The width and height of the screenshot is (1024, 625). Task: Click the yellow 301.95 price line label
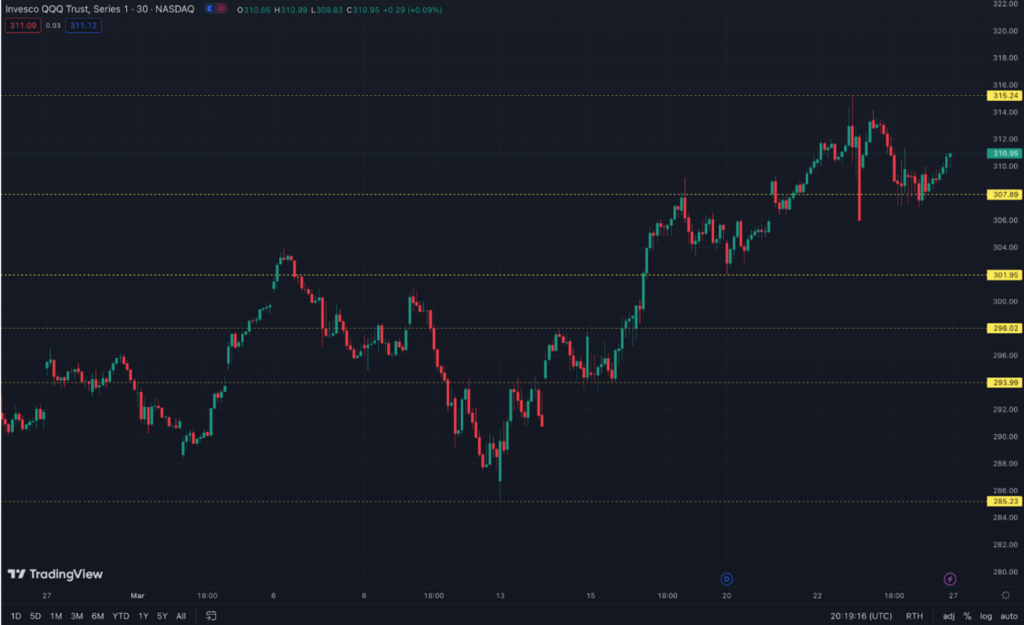pos(1004,275)
